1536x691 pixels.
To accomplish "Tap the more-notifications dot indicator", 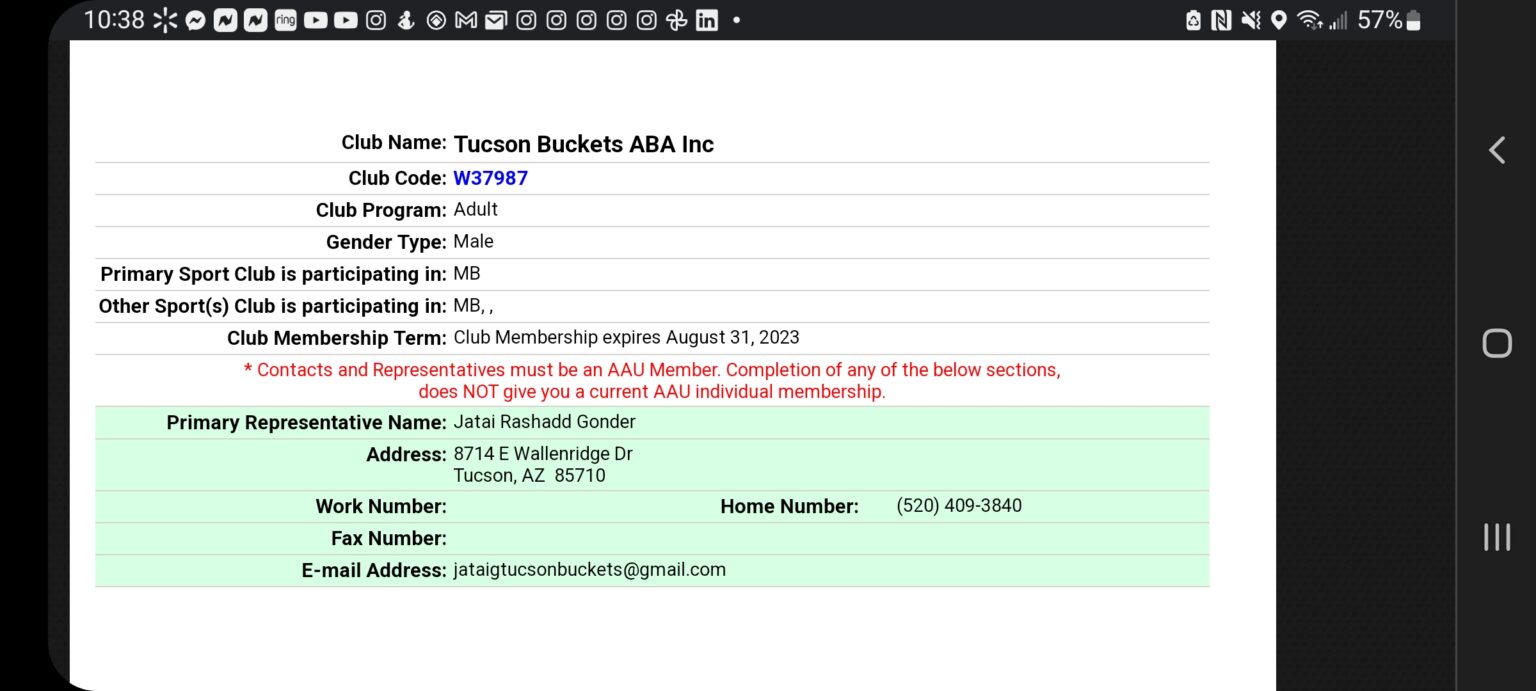I will point(737,20).
